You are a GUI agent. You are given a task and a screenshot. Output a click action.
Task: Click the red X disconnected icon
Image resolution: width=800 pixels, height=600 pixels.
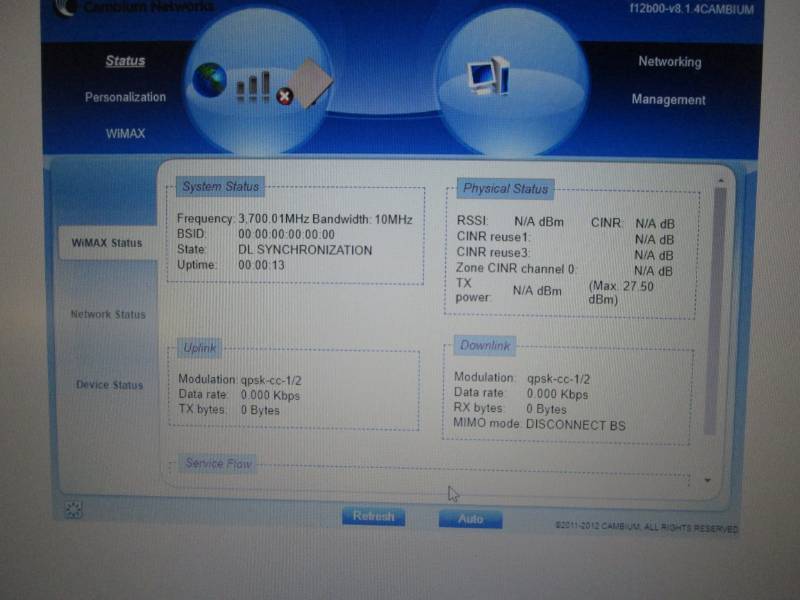(x=285, y=96)
